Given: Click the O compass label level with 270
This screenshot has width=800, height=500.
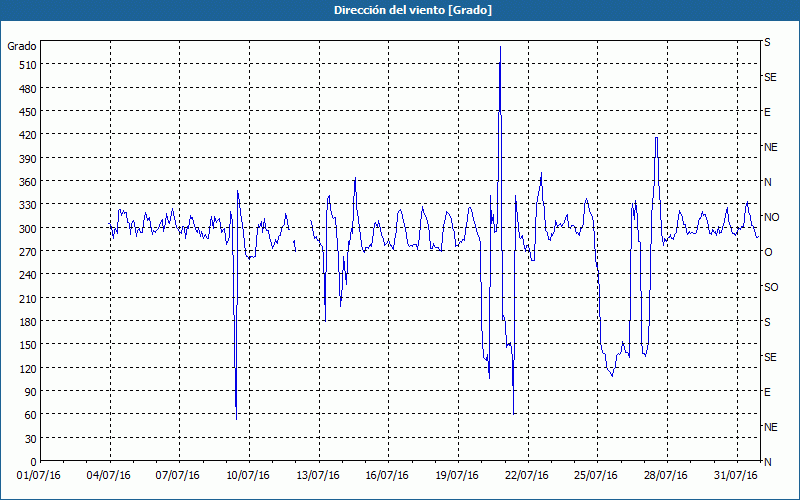Looking at the screenshot, I should point(768,252).
